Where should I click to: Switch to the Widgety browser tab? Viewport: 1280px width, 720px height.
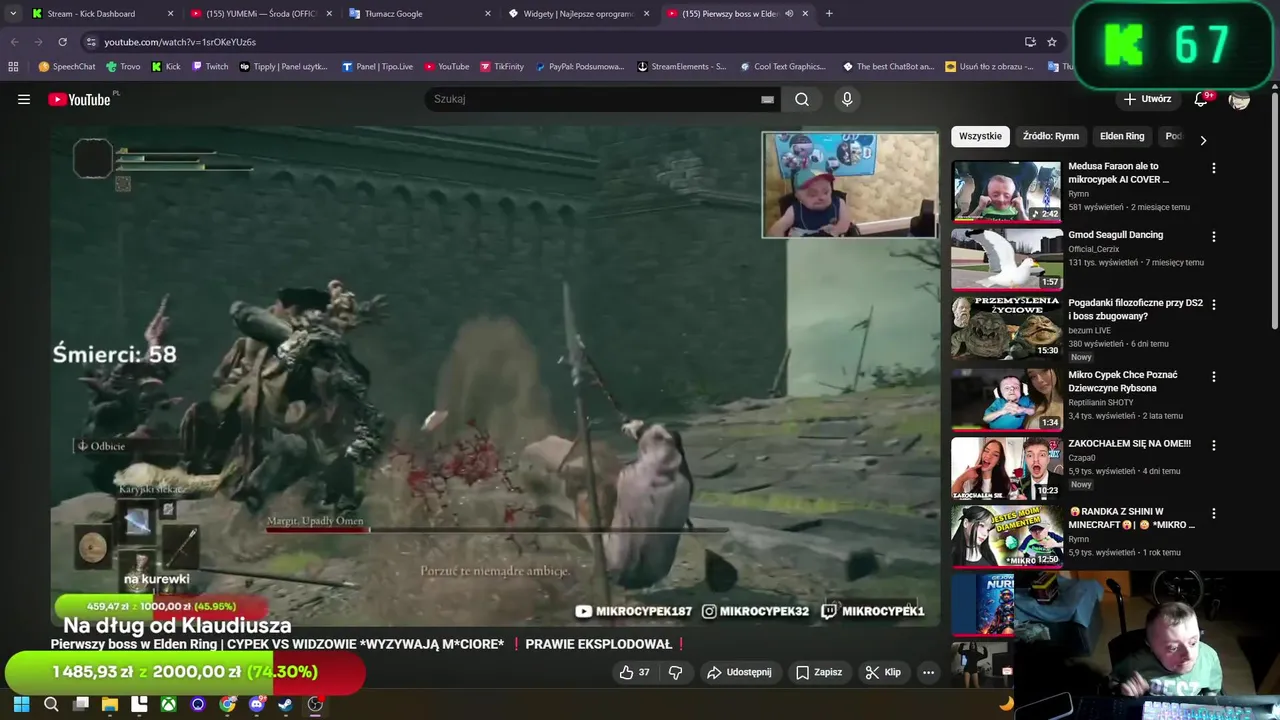579,13
